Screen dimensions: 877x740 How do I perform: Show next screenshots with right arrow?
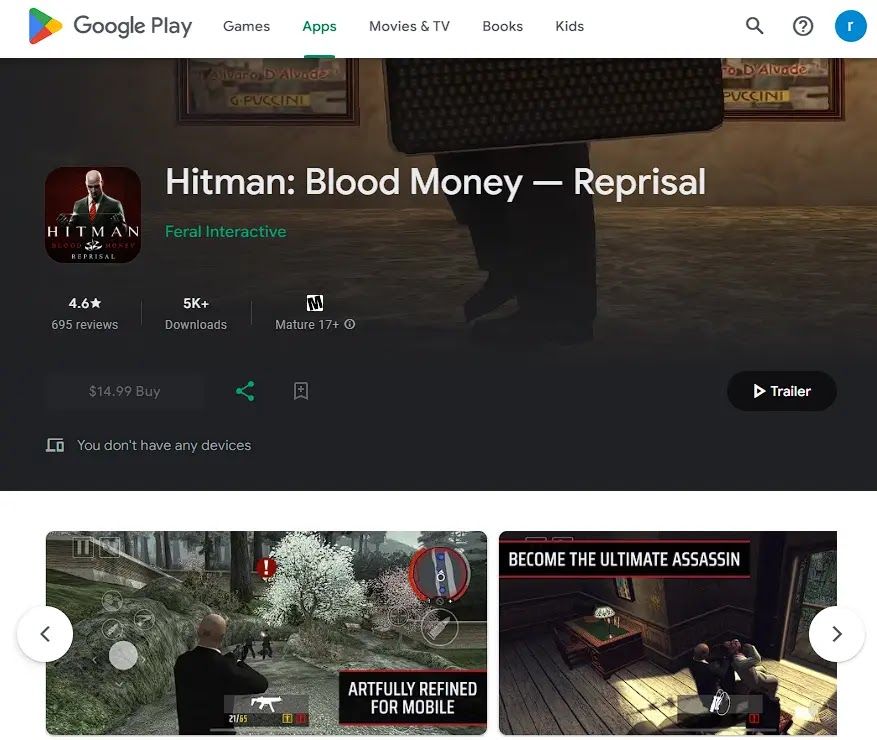tap(837, 634)
